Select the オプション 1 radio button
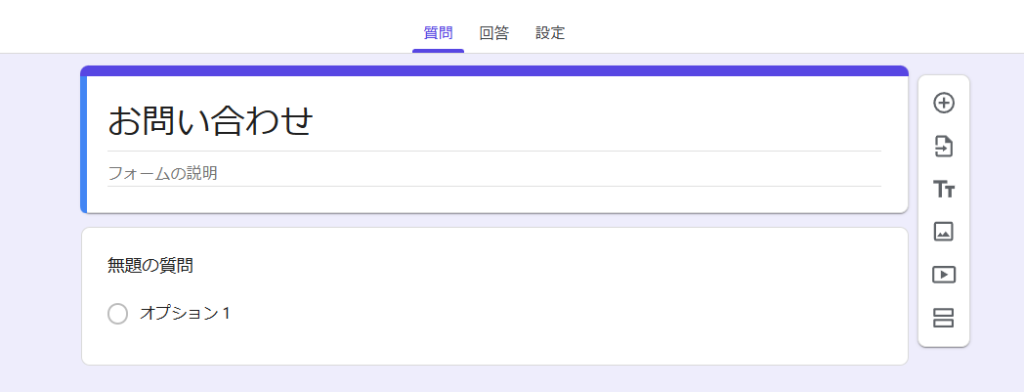The width and height of the screenshot is (1024, 392). pyautogui.click(x=118, y=314)
